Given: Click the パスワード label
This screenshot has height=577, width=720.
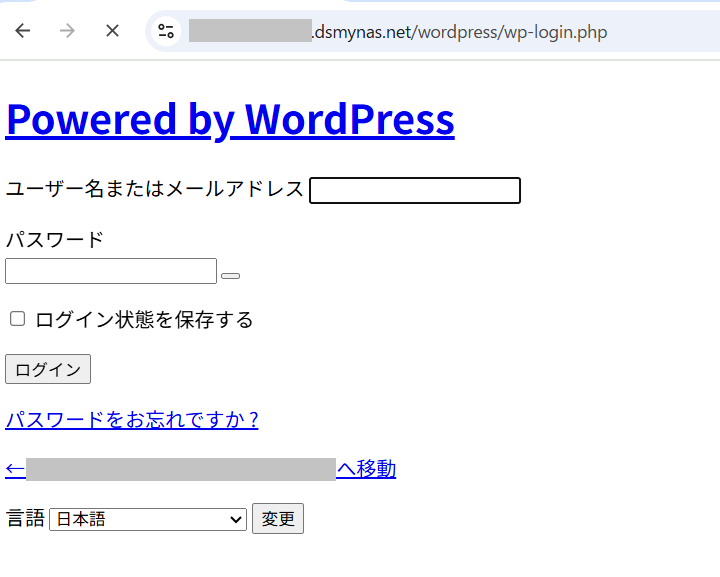Looking at the screenshot, I should 55,240.
